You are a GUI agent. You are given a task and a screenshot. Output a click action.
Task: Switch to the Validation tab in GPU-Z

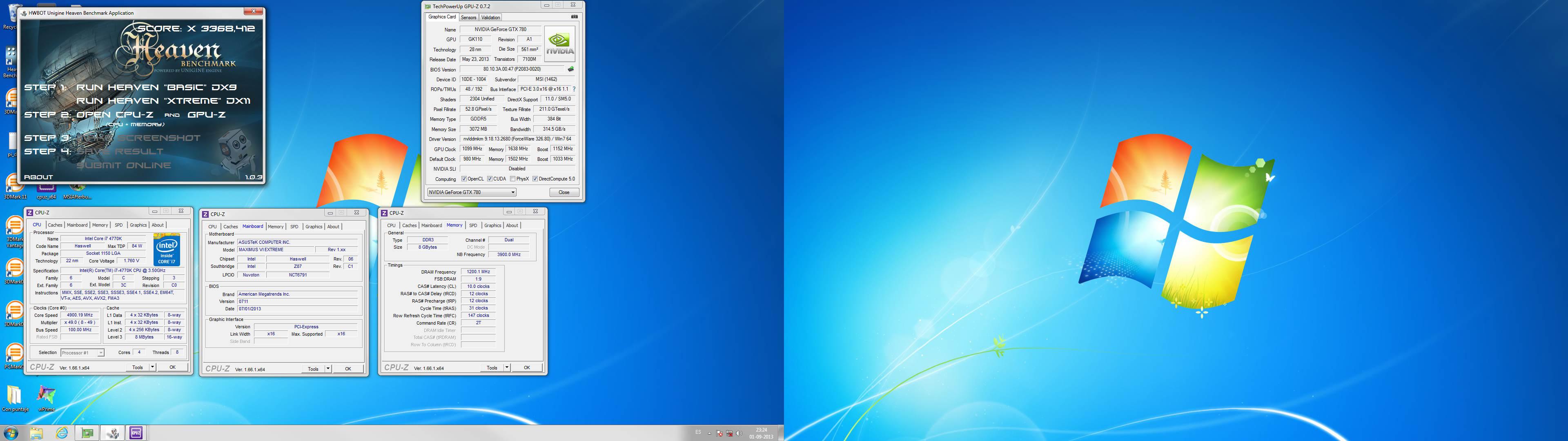coord(490,18)
